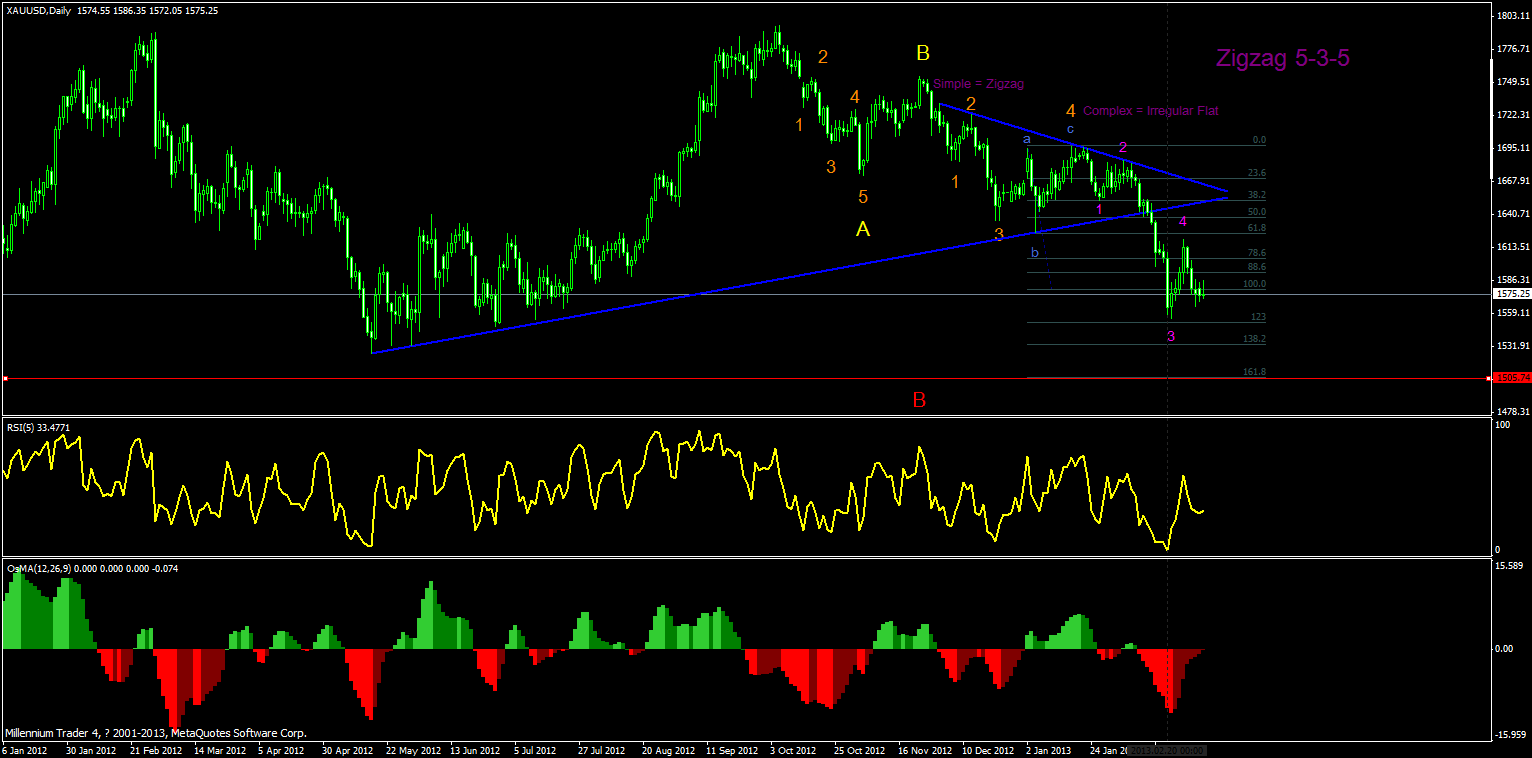Click the blue lowercase "c" wave label
This screenshot has width=1532, height=758.
tap(1070, 129)
